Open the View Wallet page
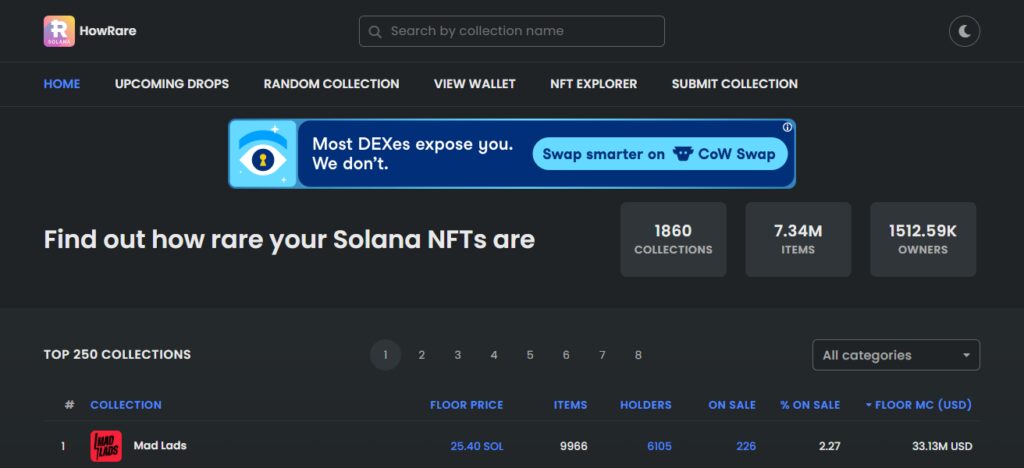1024x468 pixels. pos(474,84)
